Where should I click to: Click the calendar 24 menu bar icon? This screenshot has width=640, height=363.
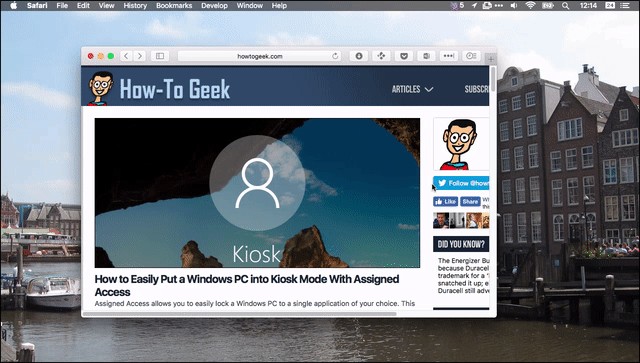click(x=610, y=5)
